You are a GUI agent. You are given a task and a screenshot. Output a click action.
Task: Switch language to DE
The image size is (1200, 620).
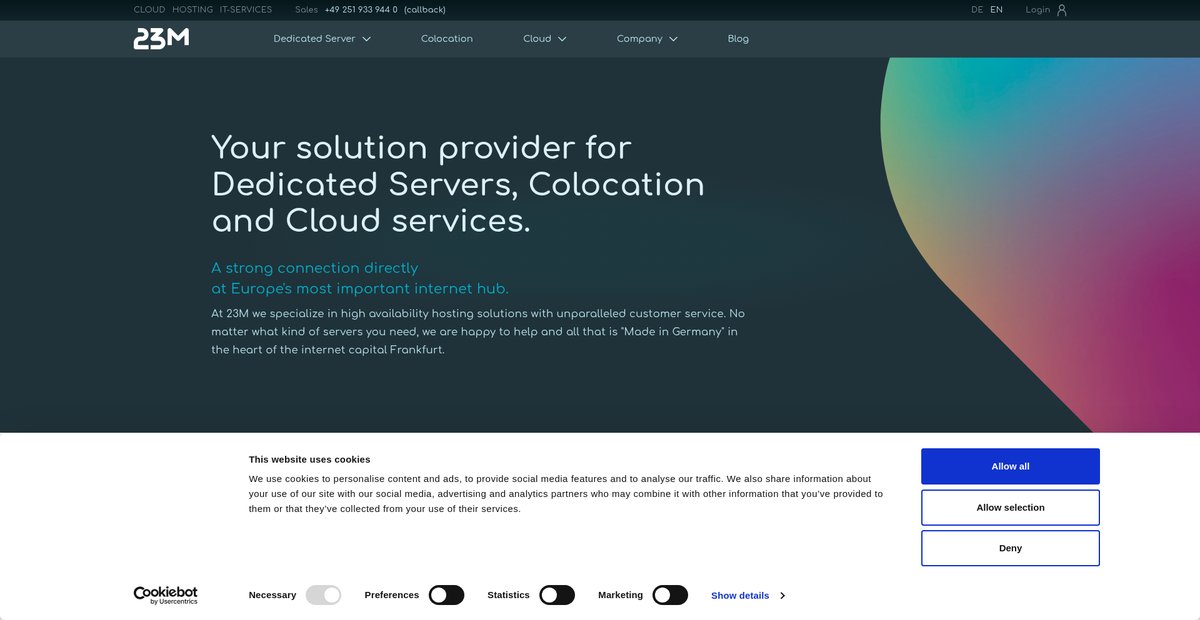(x=977, y=10)
